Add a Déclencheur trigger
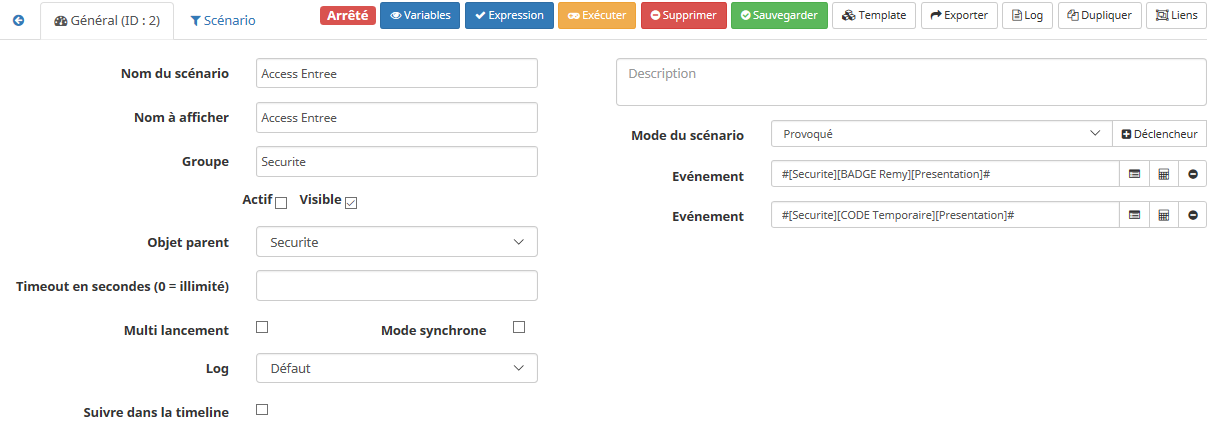 coord(1159,134)
